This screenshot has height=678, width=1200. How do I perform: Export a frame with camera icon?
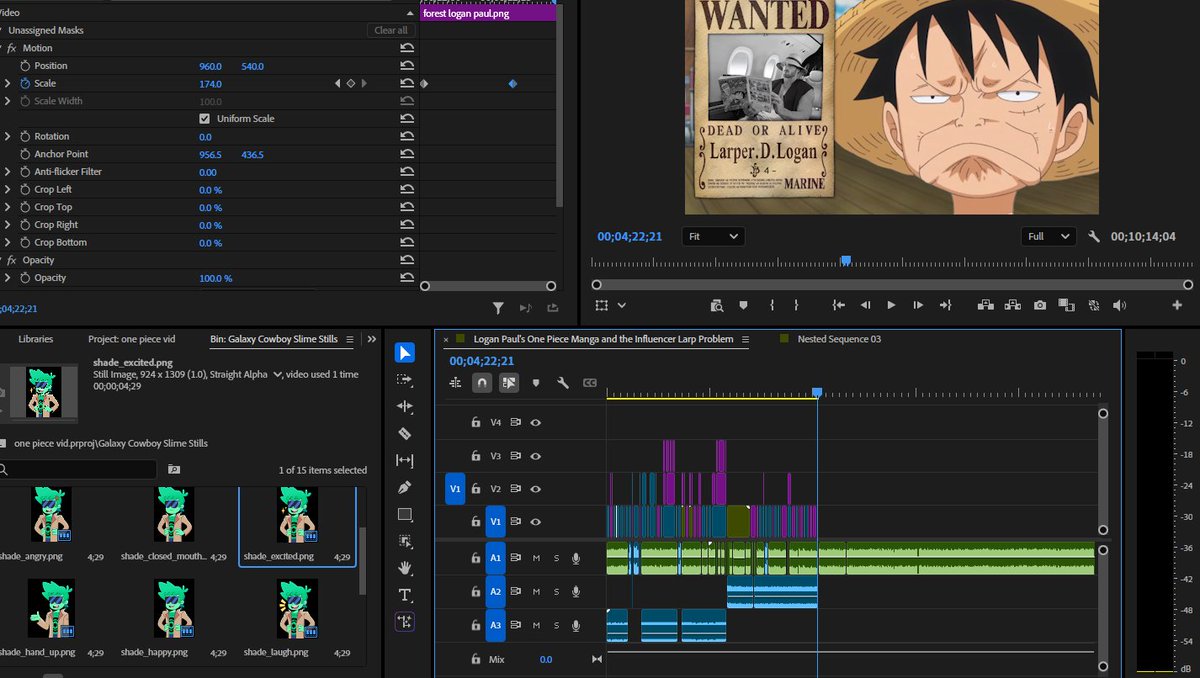tap(1040, 305)
